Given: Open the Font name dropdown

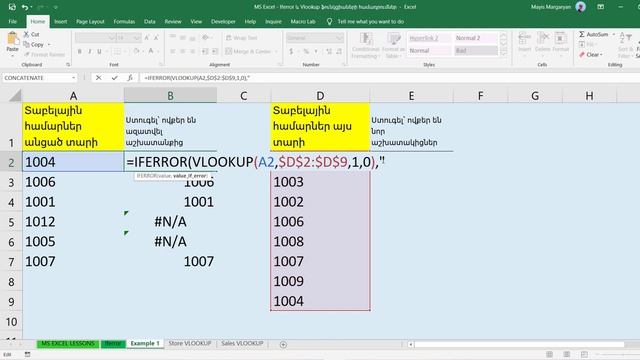Looking at the screenshot, I should click(111, 38).
